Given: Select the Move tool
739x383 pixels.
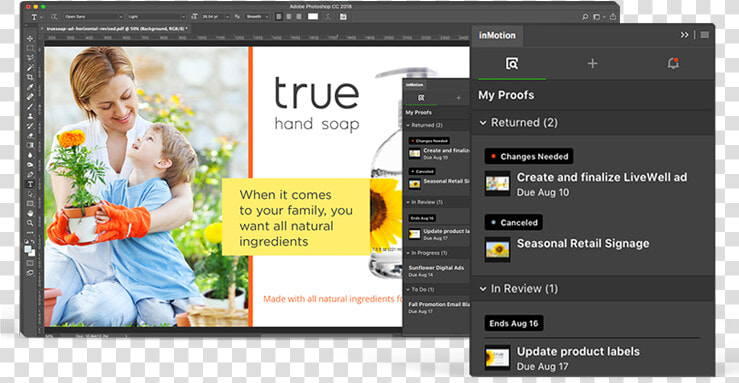Looking at the screenshot, I should (x=30, y=38).
